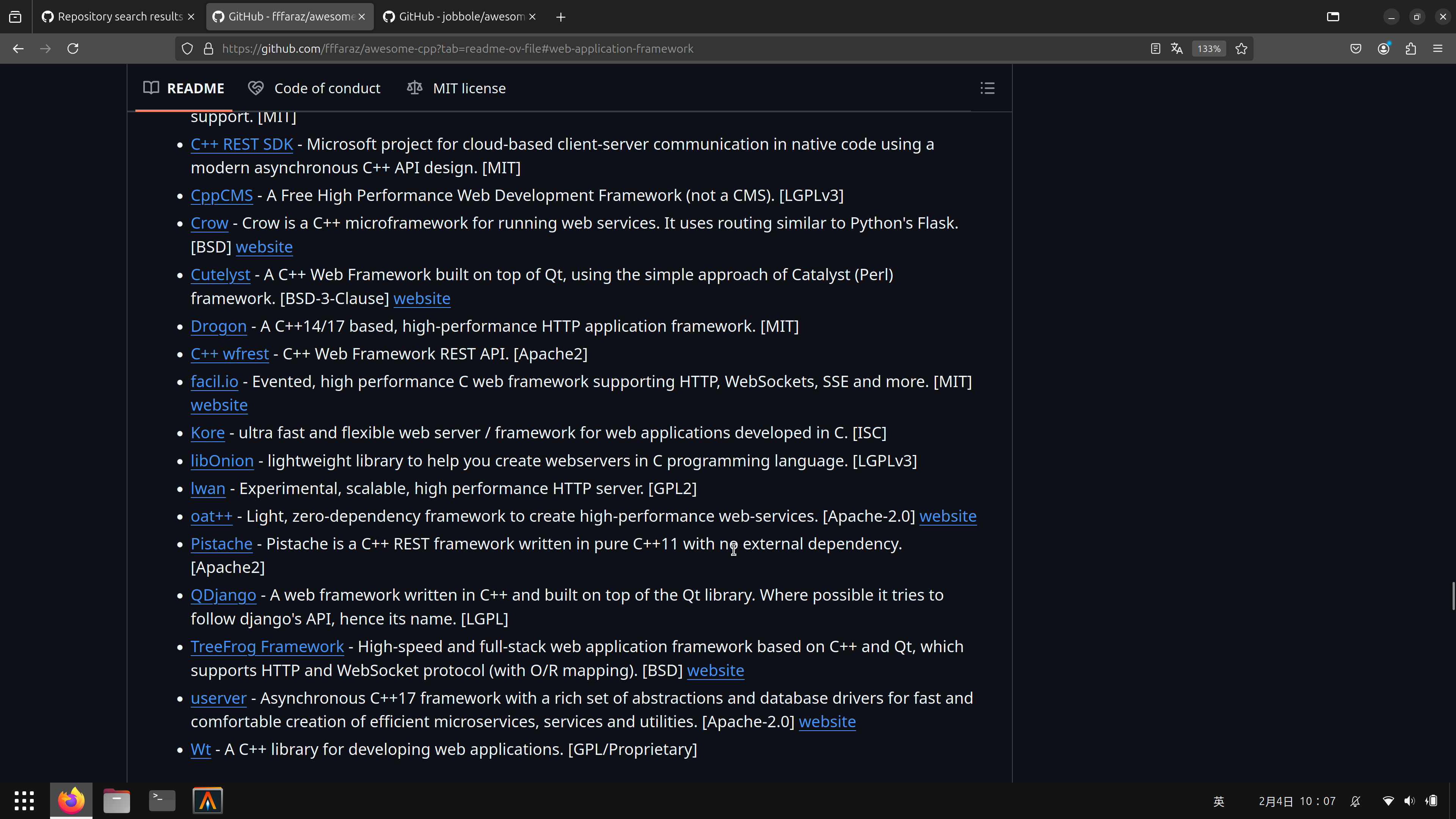1456x819 pixels.
Task: Open the README outline list
Action: pyautogui.click(x=987, y=88)
